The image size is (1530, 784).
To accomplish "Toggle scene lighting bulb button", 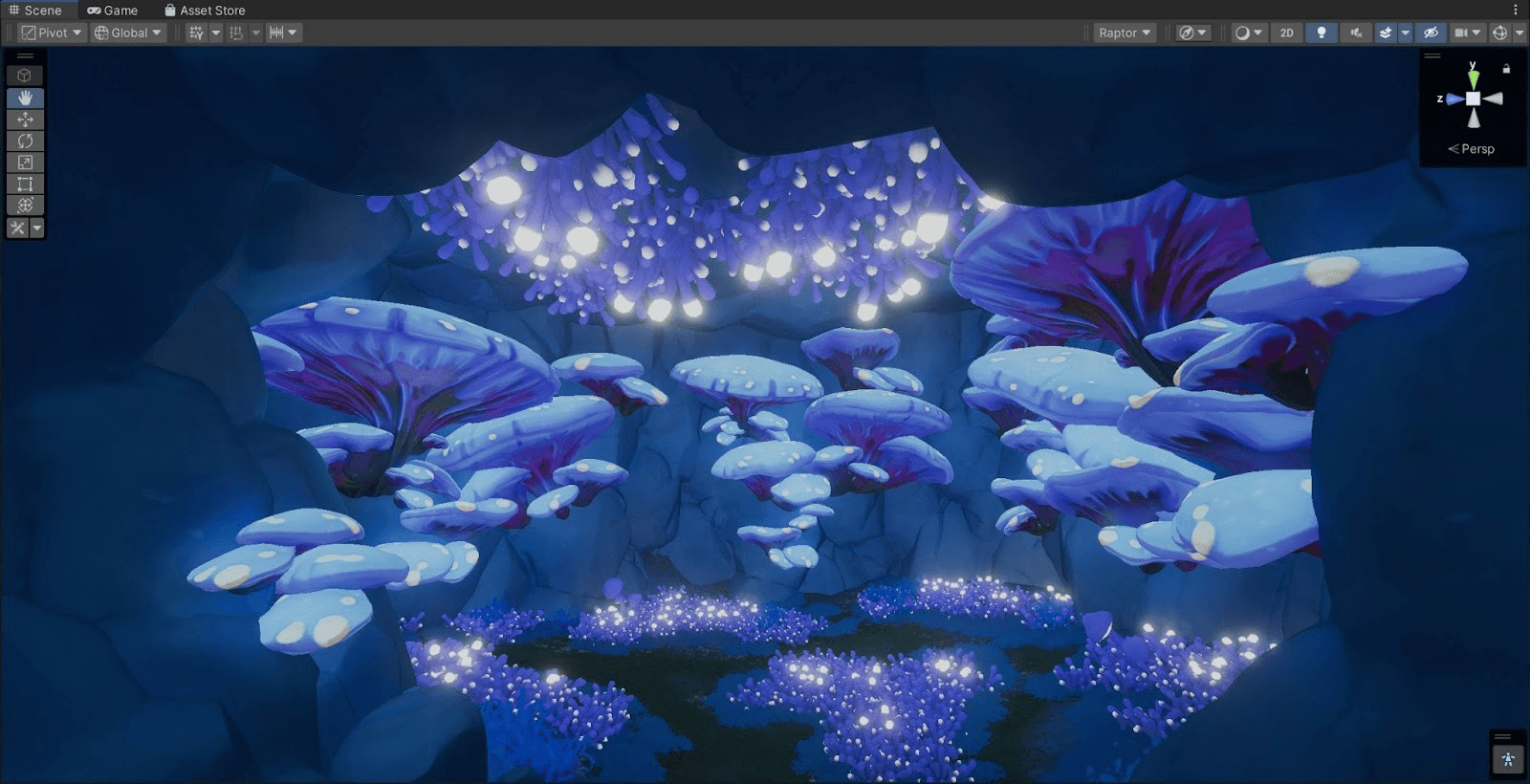I will (1322, 33).
